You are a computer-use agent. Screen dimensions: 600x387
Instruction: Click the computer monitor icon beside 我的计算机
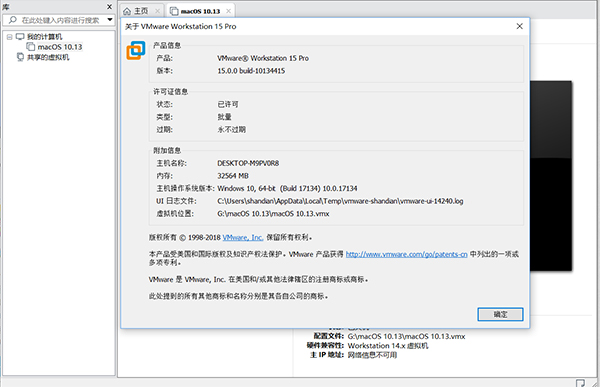point(20,36)
